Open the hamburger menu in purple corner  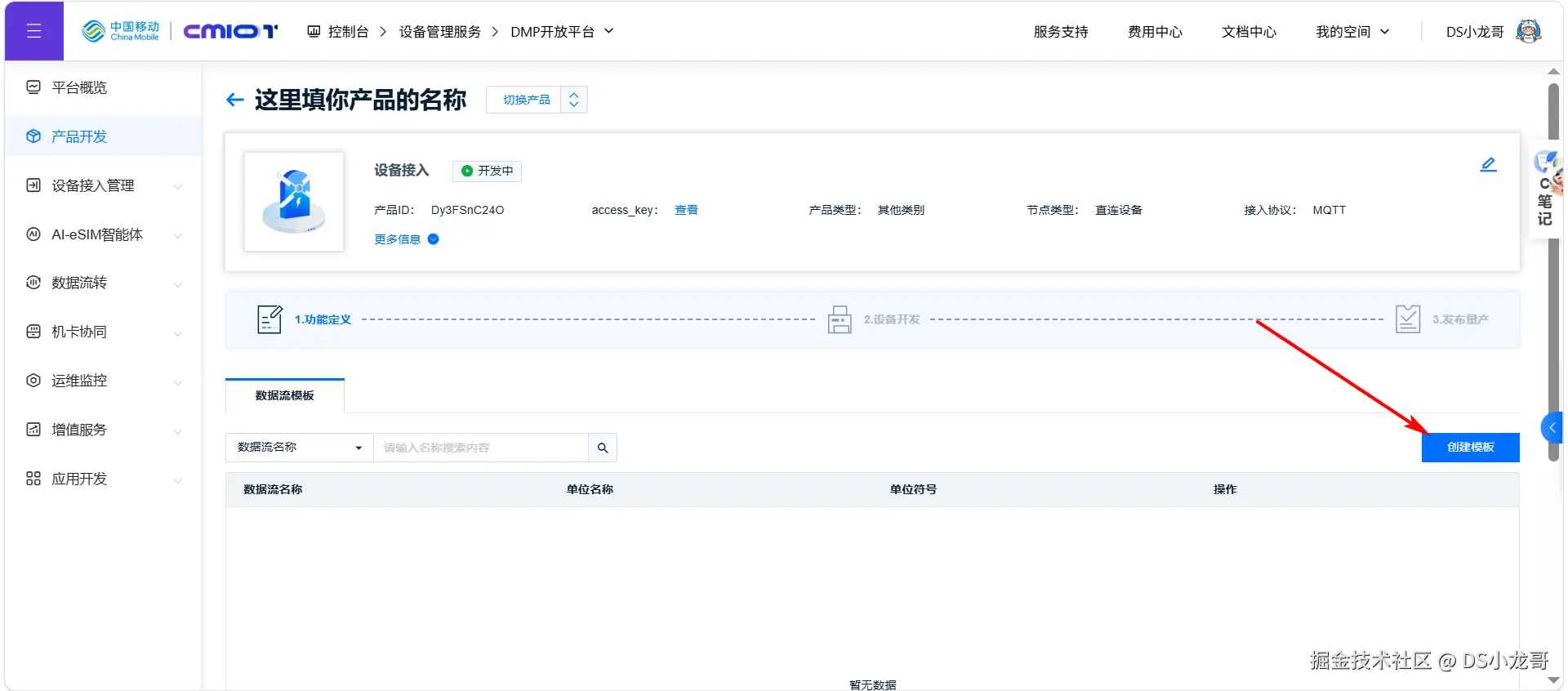tap(33, 31)
